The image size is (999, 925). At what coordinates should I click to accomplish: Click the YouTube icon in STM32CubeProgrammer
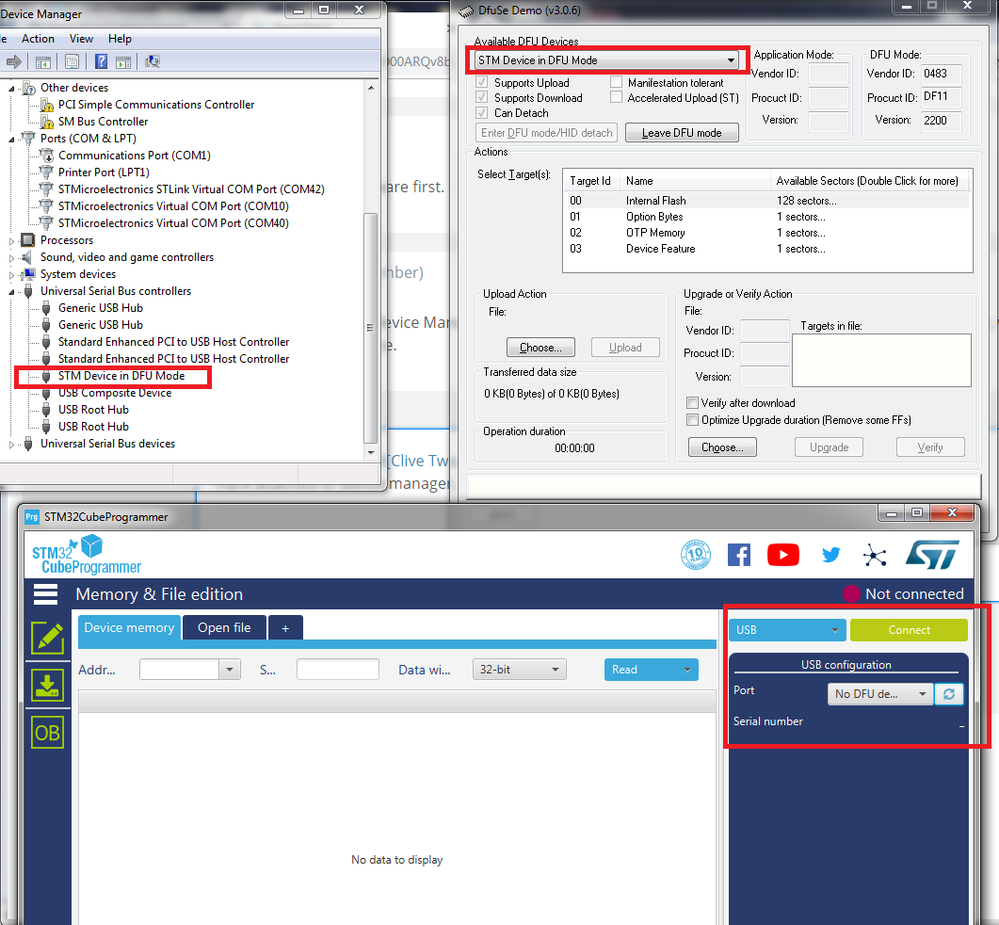tap(783, 555)
